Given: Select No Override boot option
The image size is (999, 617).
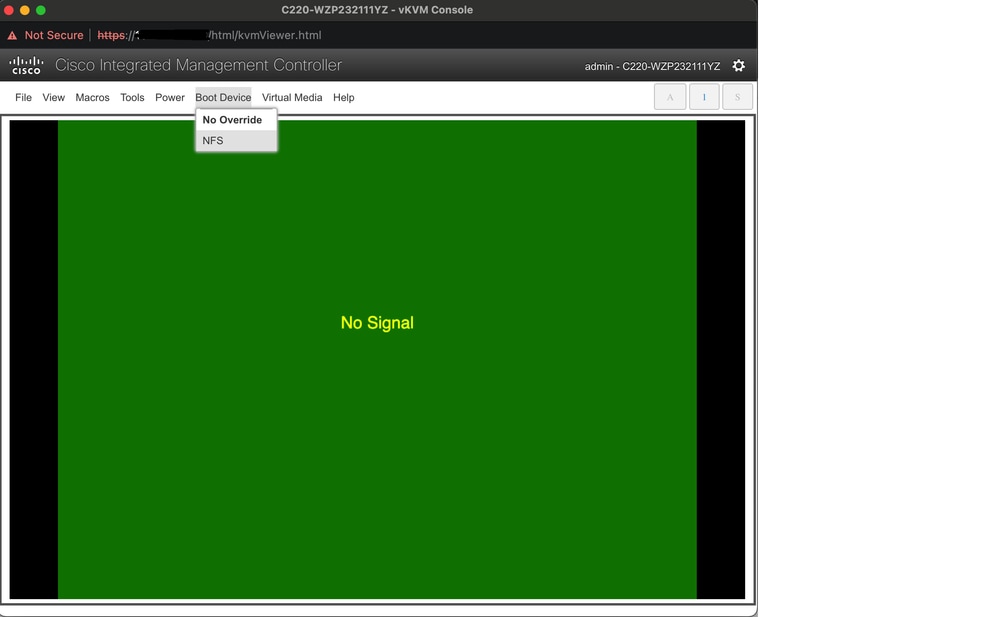Looking at the screenshot, I should (236, 120).
